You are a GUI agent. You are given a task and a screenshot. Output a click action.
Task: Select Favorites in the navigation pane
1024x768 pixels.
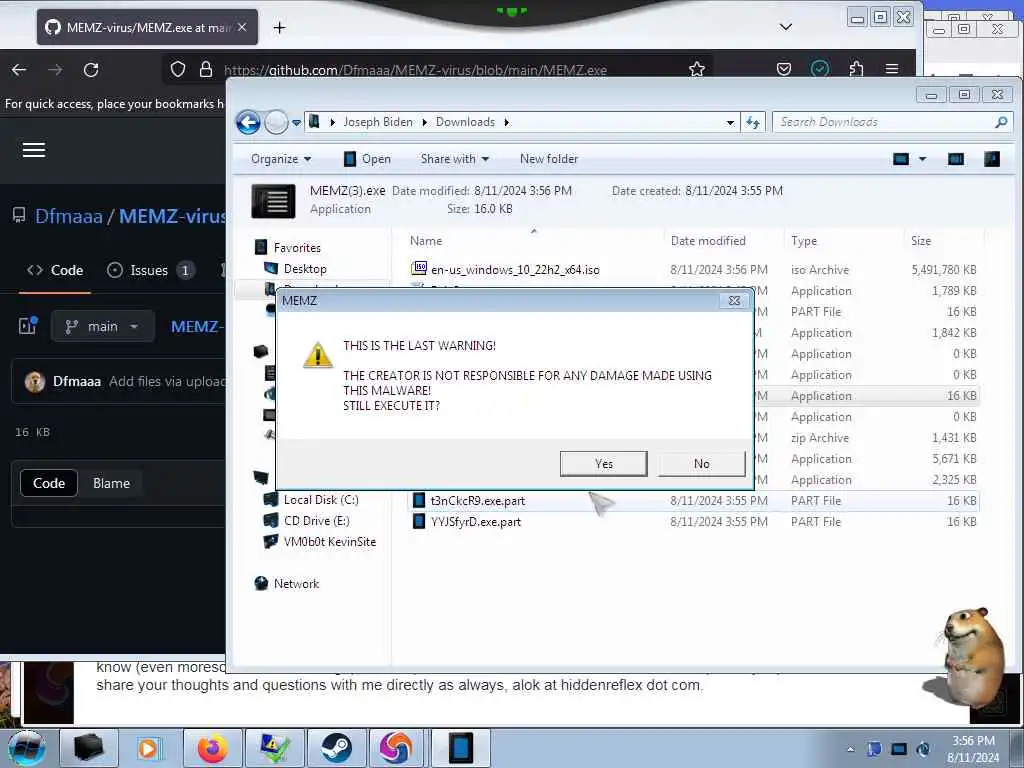pyautogui.click(x=297, y=248)
